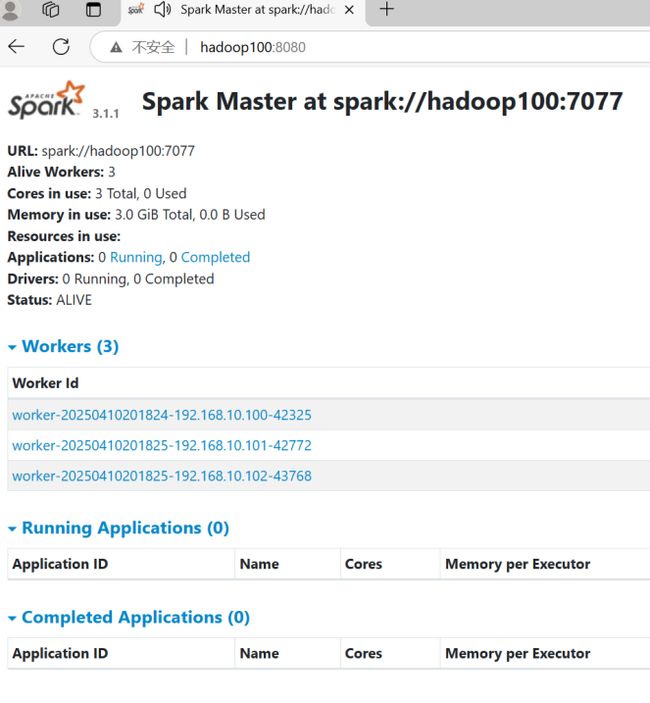This screenshot has height=703, width=650.
Task: Open worker 192.168.10.101-42772 link
Action: click(162, 446)
